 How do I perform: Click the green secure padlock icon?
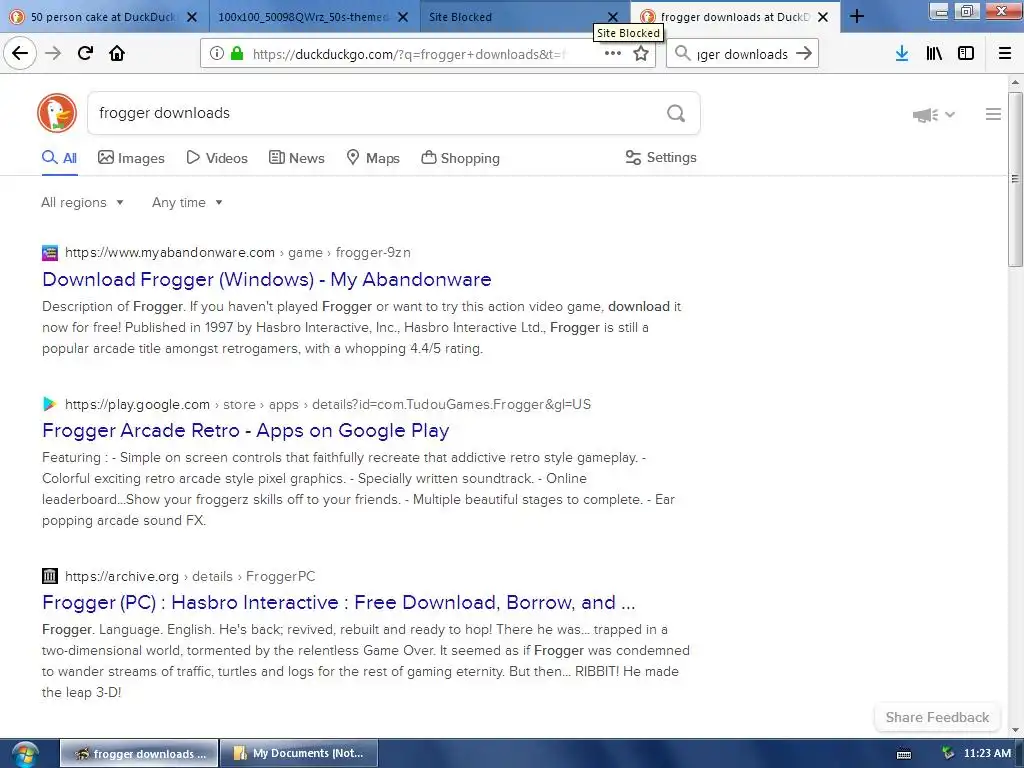click(x=237, y=53)
